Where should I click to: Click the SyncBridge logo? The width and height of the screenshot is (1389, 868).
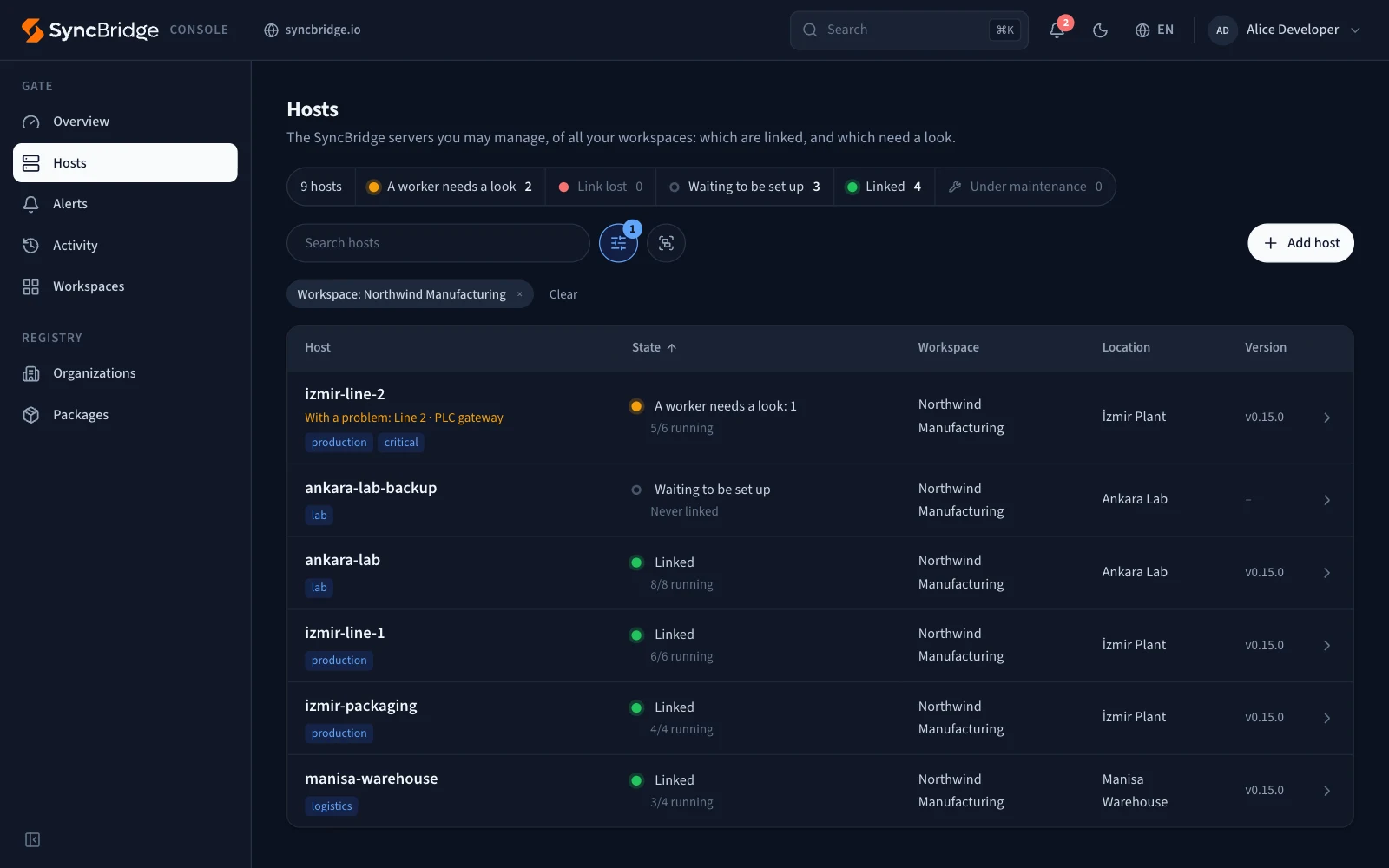[x=90, y=30]
